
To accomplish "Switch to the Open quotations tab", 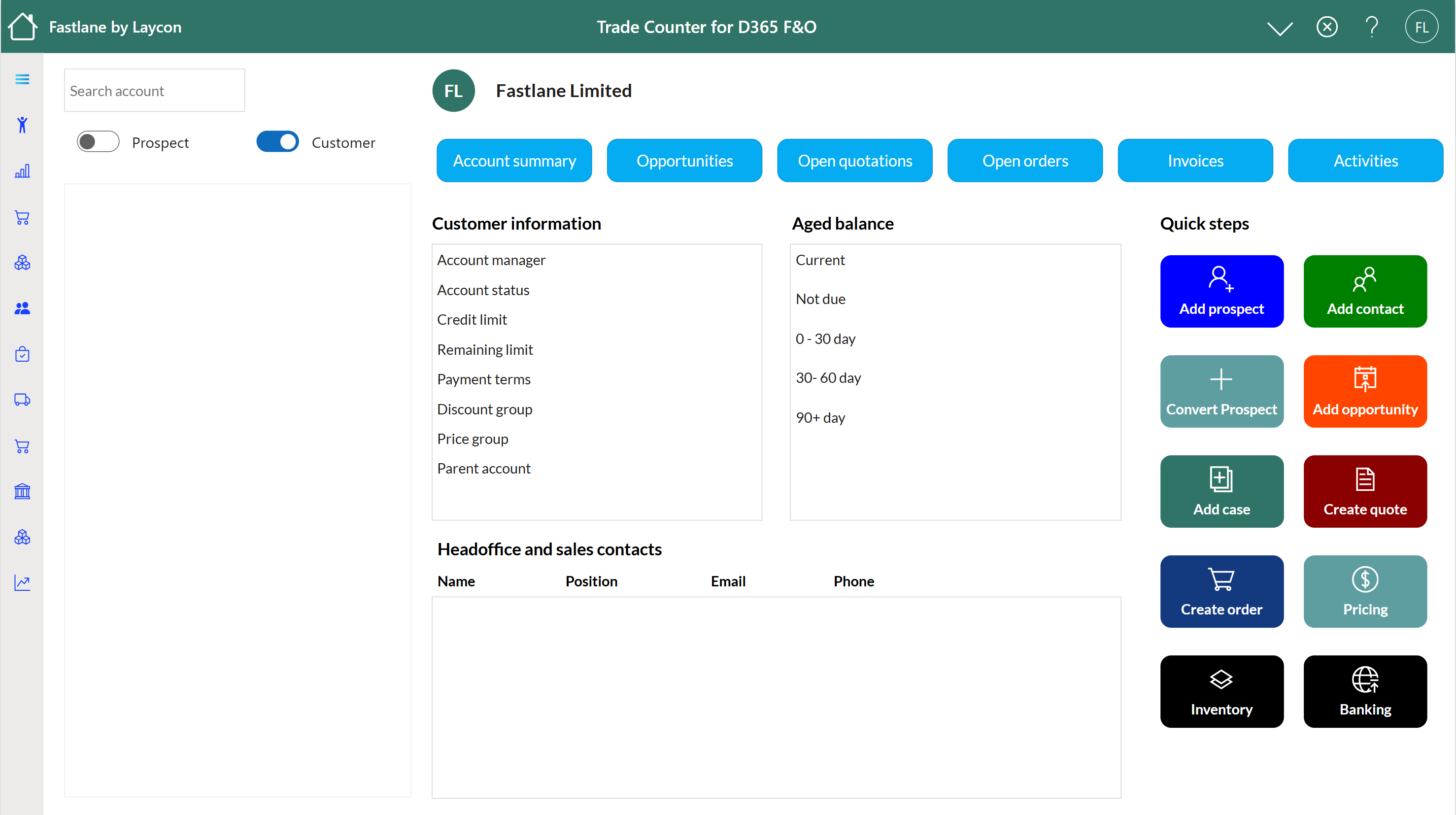I will click(x=854, y=161).
